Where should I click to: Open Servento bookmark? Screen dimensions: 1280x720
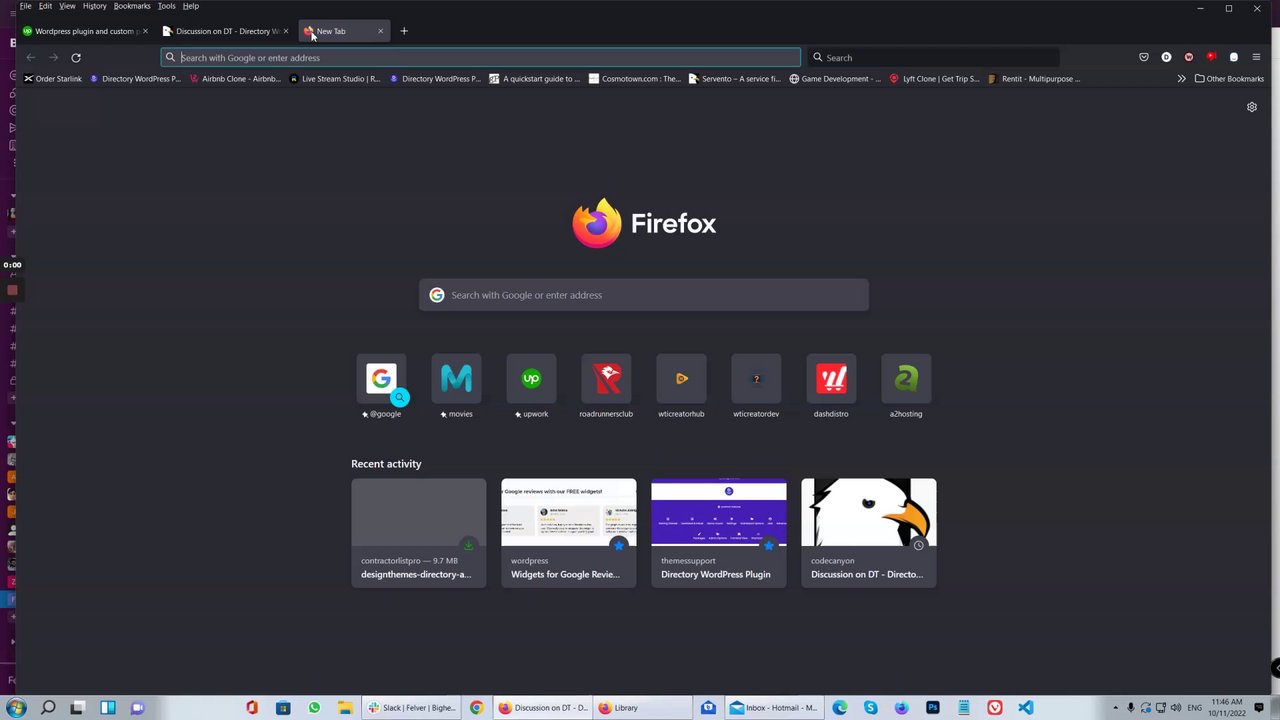click(x=735, y=78)
